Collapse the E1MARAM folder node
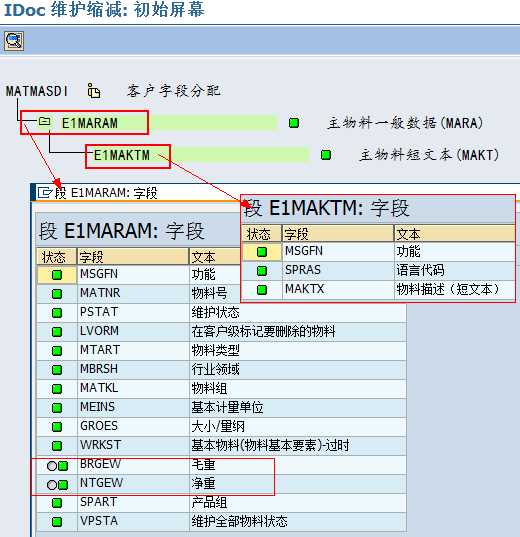This screenshot has height=537, width=520. coord(44,122)
